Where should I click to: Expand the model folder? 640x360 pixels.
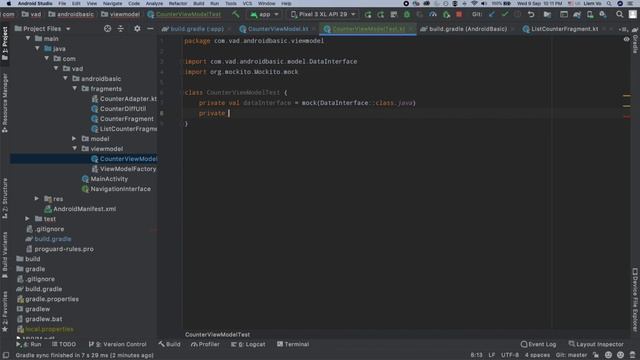[74, 139]
